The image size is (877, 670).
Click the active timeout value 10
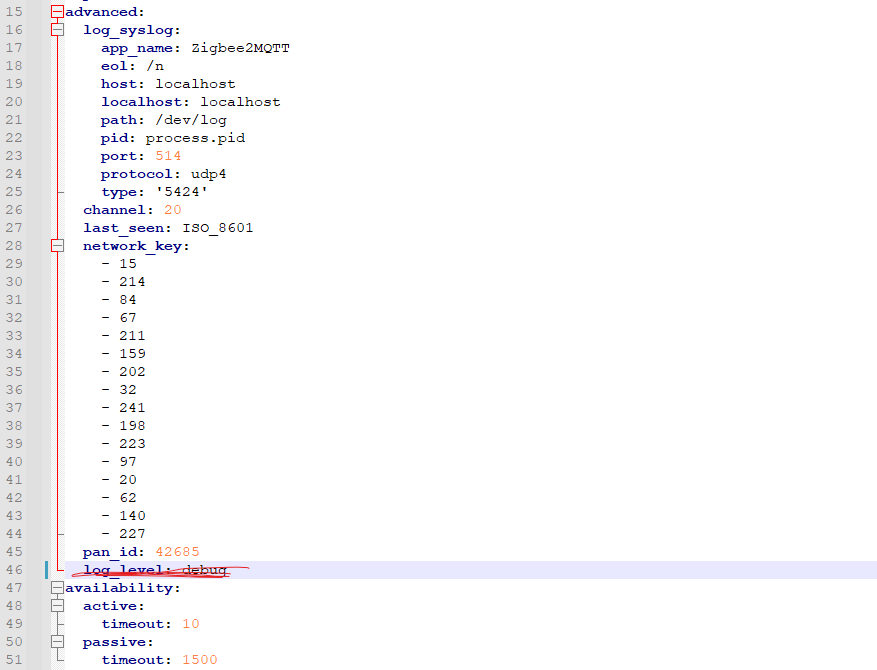(190, 624)
